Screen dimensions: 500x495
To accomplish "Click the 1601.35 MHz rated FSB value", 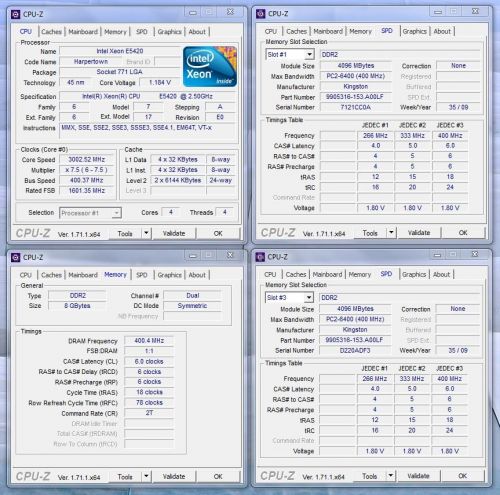I will coord(87,191).
